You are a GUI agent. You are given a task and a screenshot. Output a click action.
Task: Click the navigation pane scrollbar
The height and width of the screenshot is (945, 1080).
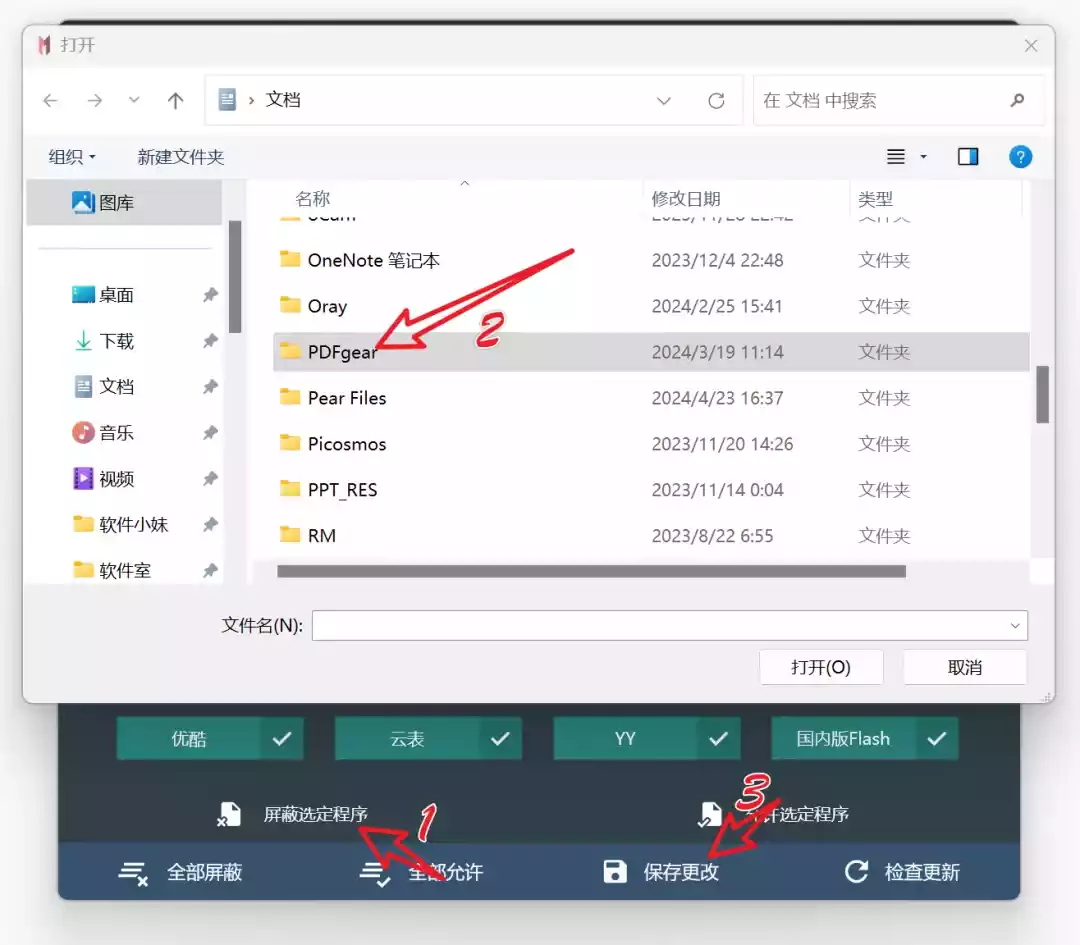[235, 277]
